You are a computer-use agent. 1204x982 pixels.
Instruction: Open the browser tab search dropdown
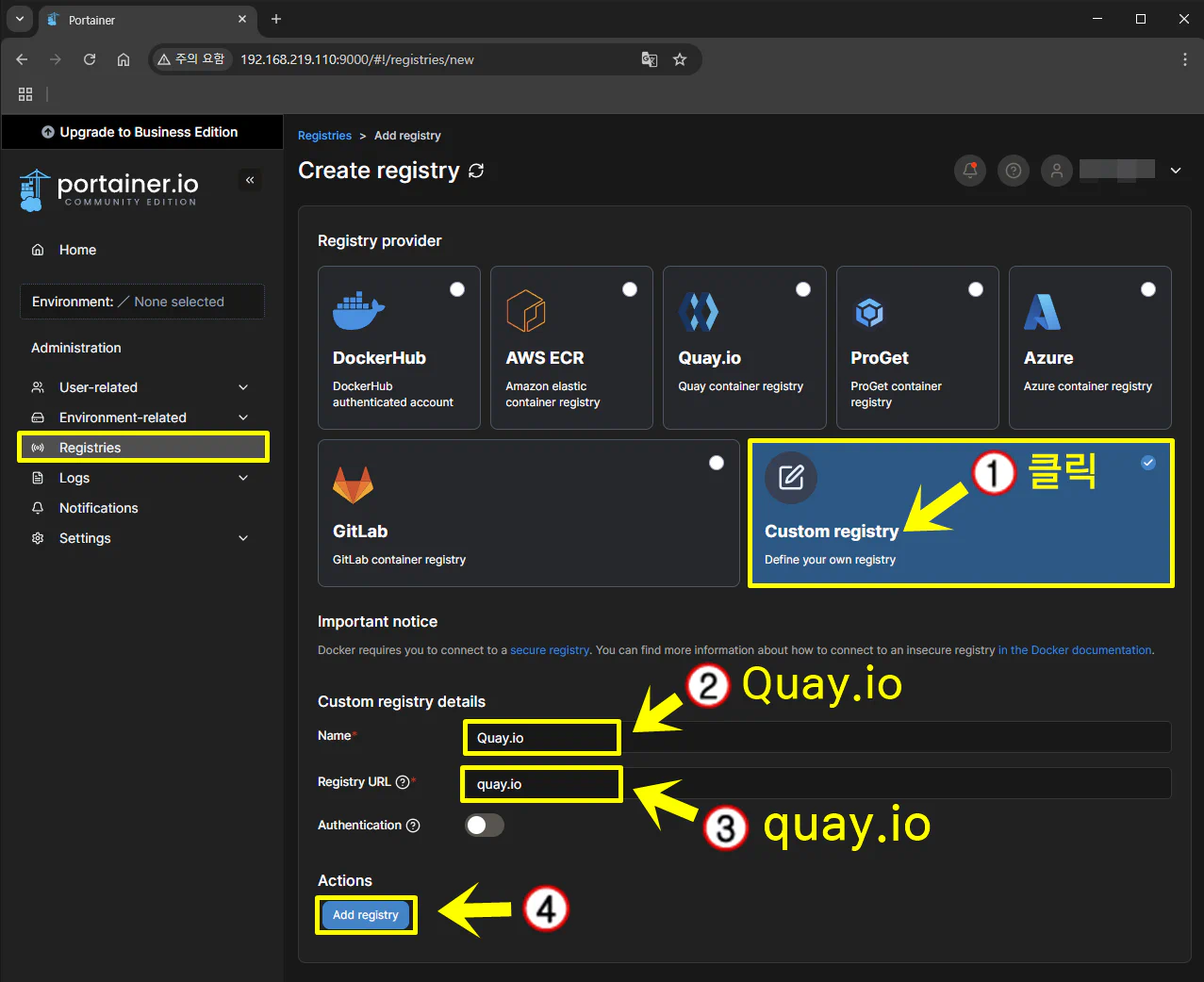coord(20,19)
